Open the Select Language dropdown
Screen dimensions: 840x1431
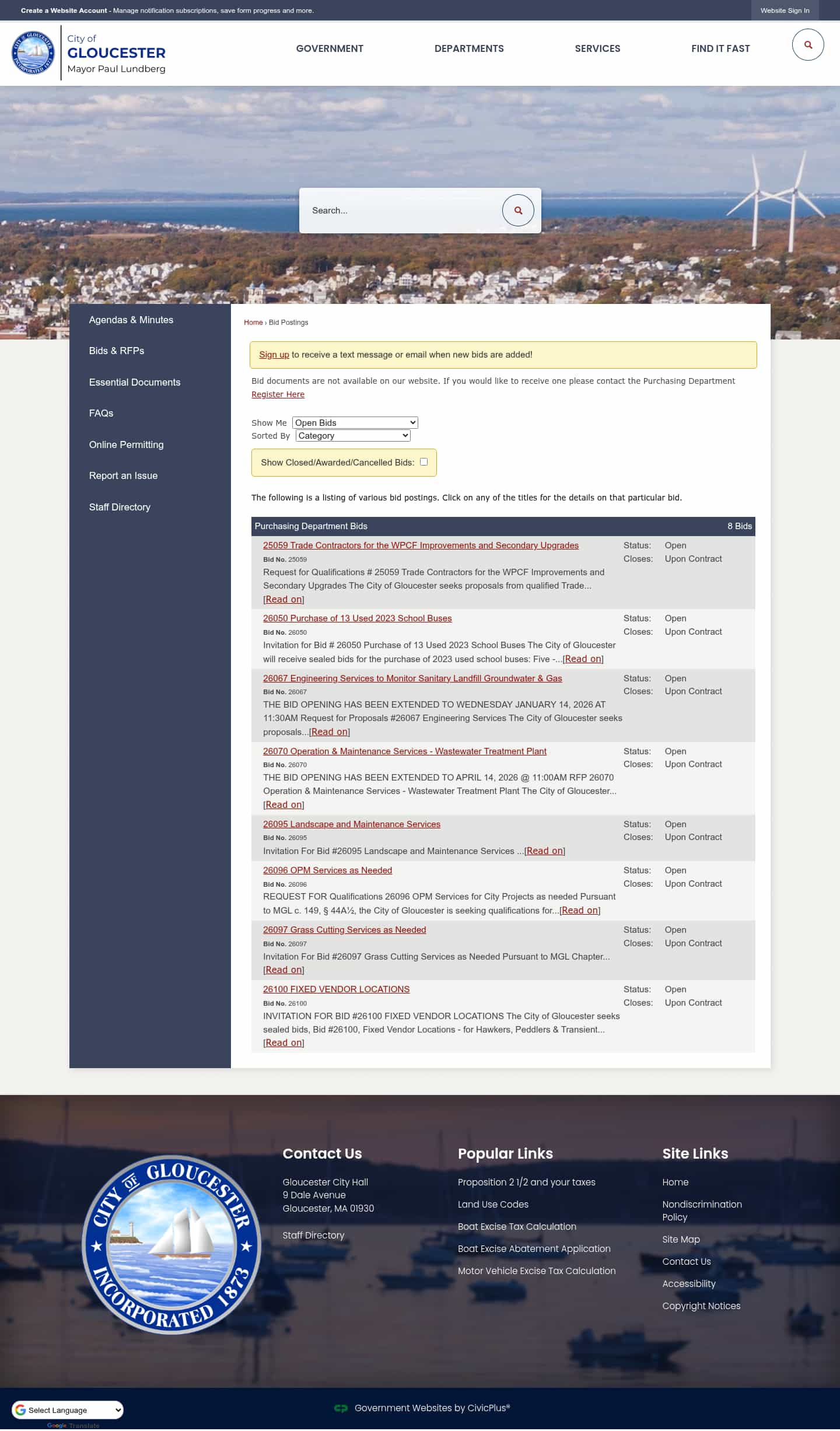pos(68,1410)
